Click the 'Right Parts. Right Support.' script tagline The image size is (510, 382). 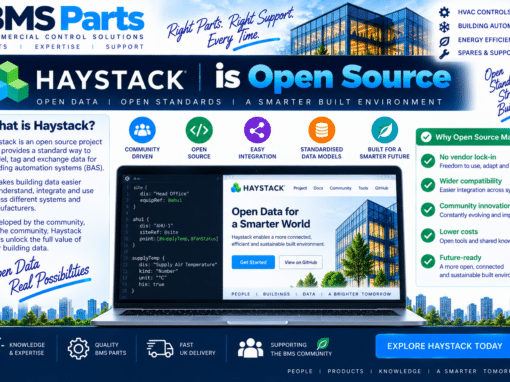pos(230,23)
